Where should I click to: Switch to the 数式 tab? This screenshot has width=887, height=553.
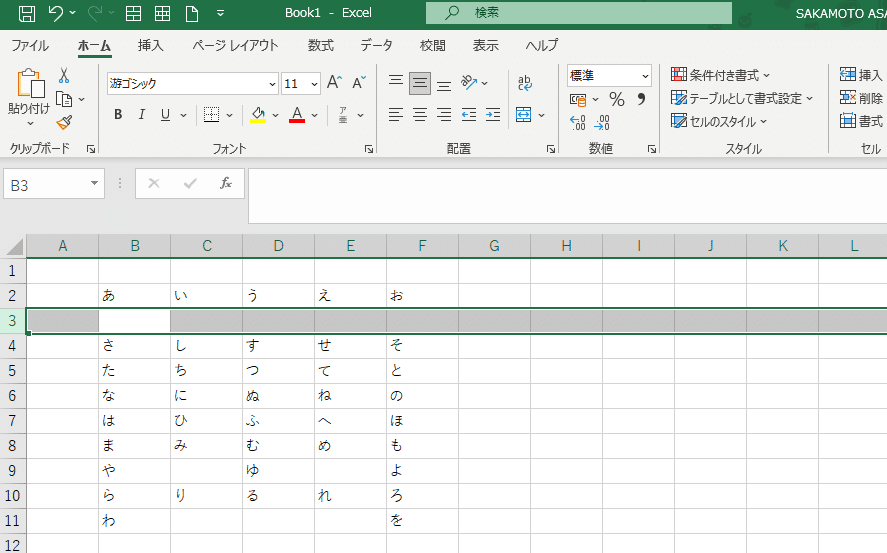(x=321, y=45)
